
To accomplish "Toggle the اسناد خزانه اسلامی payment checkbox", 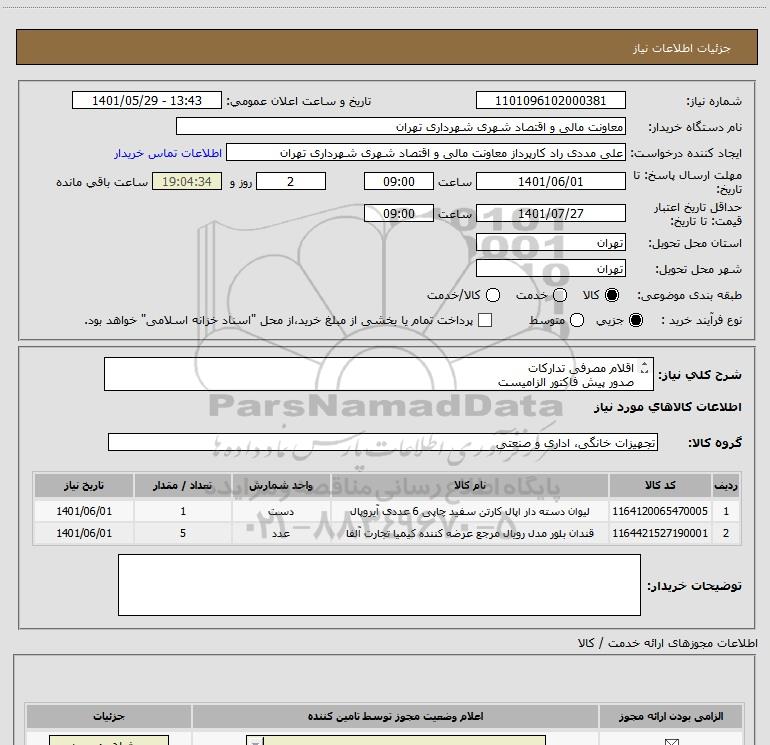I will pos(485,320).
